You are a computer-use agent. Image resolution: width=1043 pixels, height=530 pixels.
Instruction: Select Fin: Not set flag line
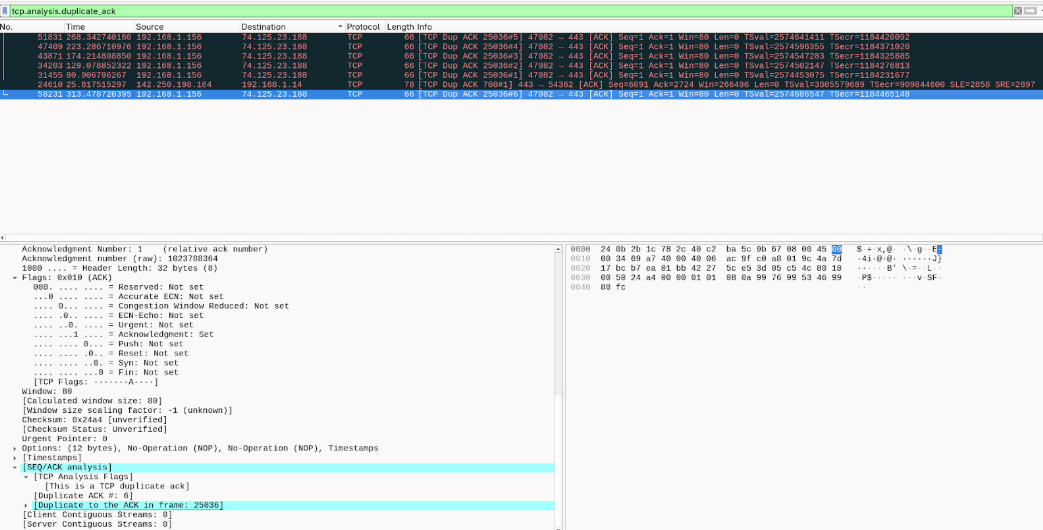106,372
